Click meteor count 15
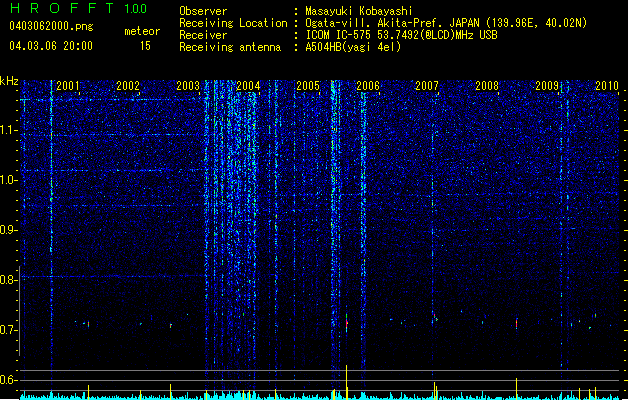 (x=145, y=45)
